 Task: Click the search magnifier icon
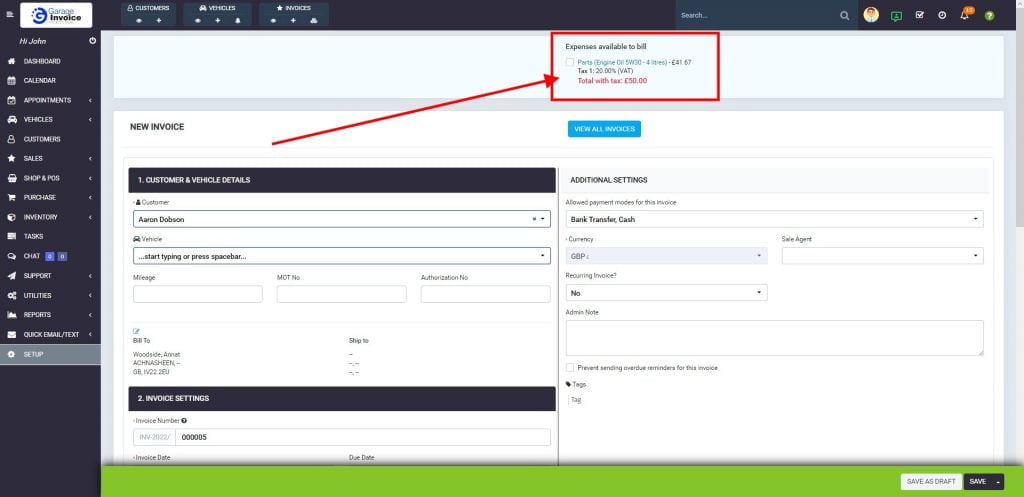(844, 15)
